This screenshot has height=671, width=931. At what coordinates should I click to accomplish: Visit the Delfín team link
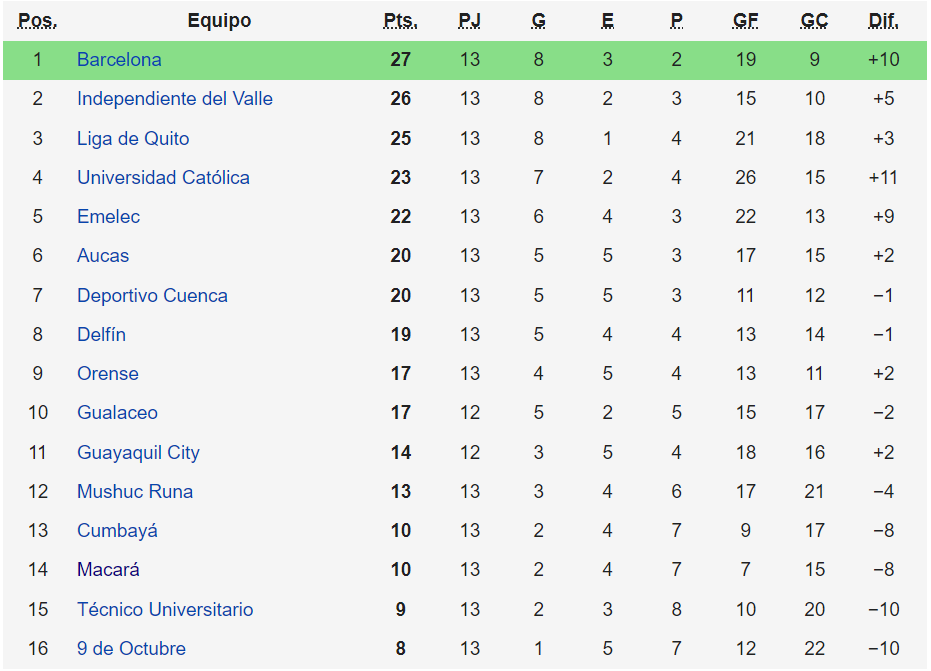[101, 335]
